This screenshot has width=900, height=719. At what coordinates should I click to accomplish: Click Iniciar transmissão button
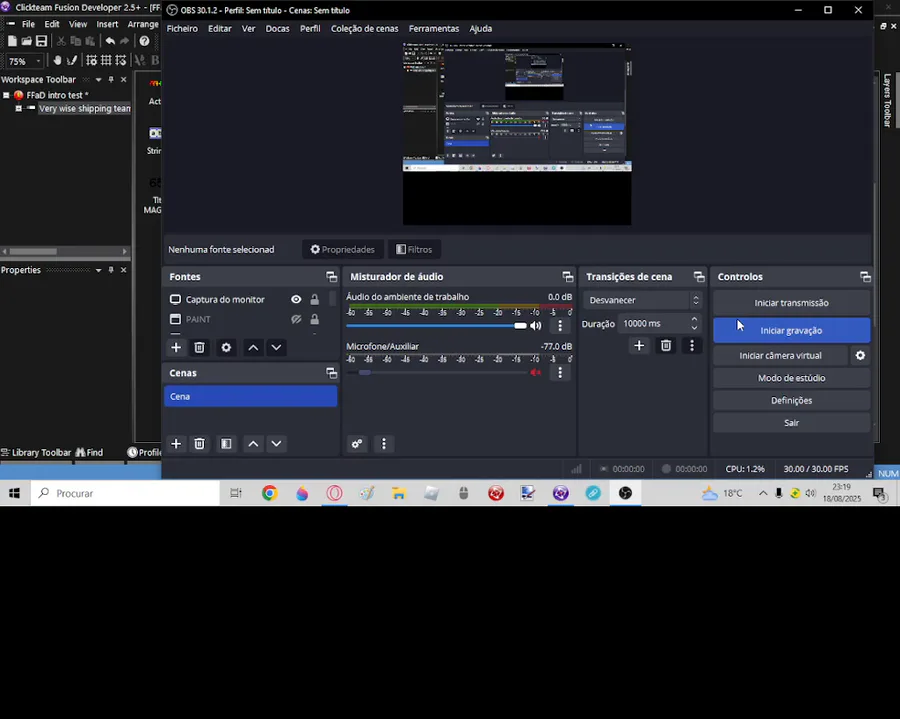792,303
